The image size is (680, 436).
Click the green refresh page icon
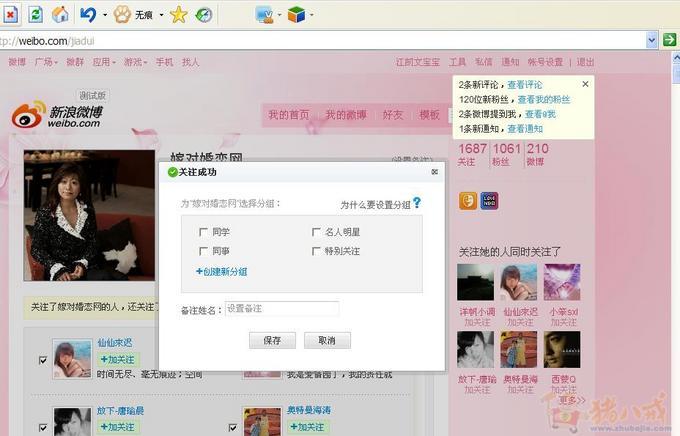tap(35, 14)
